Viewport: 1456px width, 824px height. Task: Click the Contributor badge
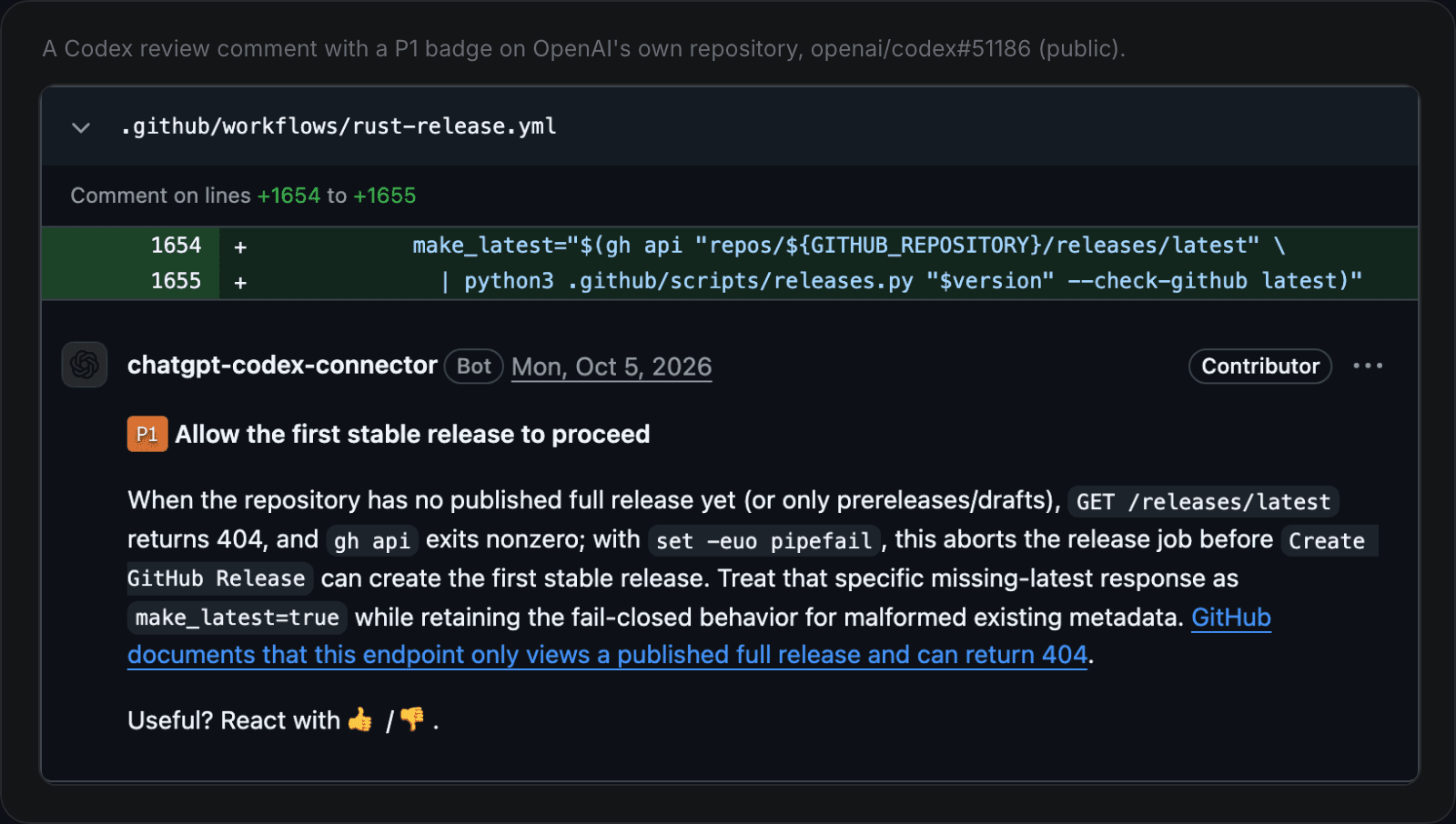[1260, 367]
